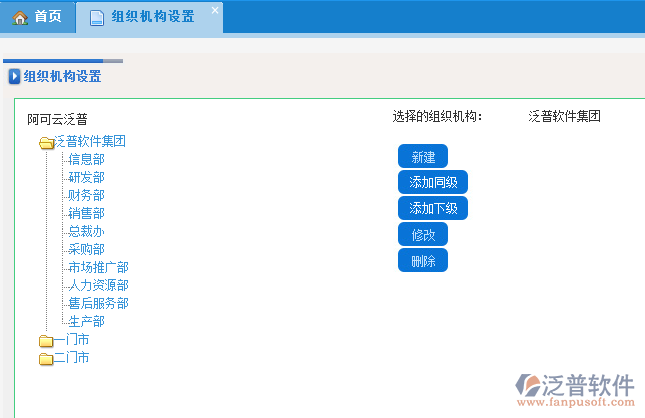
Task: Select 研发部 in the organization tree
Action: click(x=86, y=178)
